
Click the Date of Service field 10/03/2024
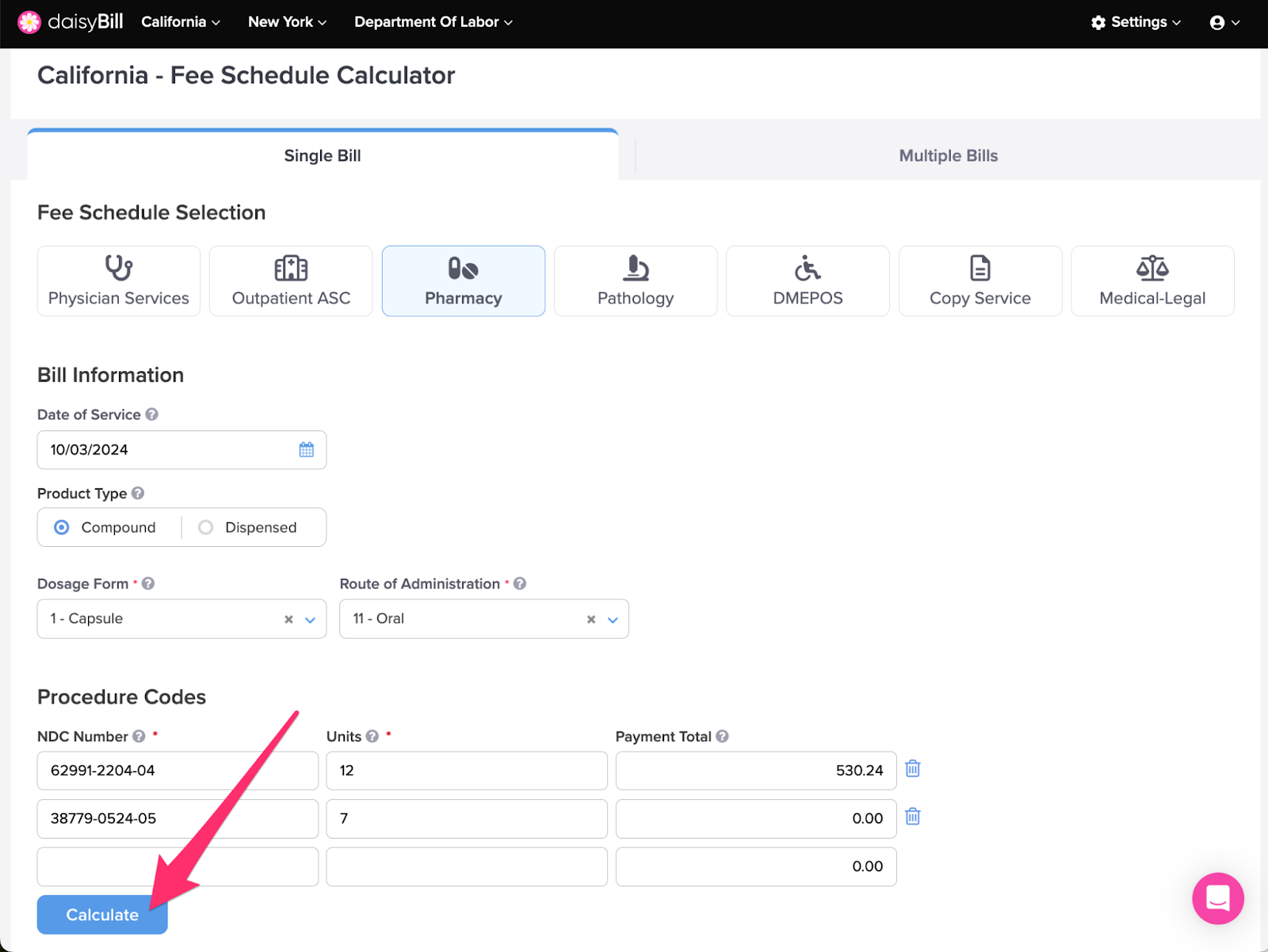click(181, 449)
